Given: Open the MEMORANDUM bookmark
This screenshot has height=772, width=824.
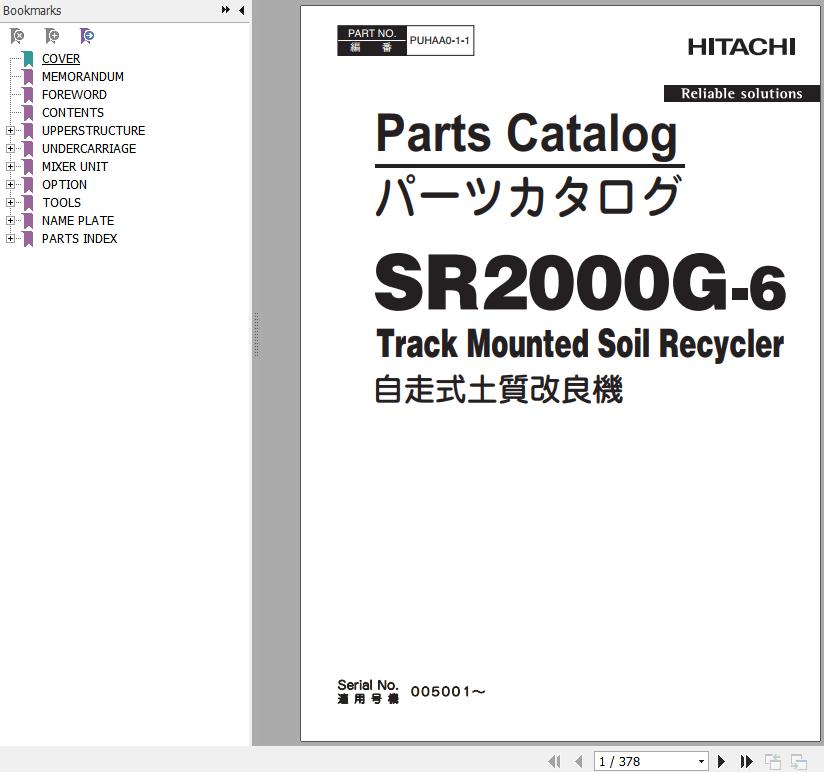Looking at the screenshot, I should click(83, 77).
